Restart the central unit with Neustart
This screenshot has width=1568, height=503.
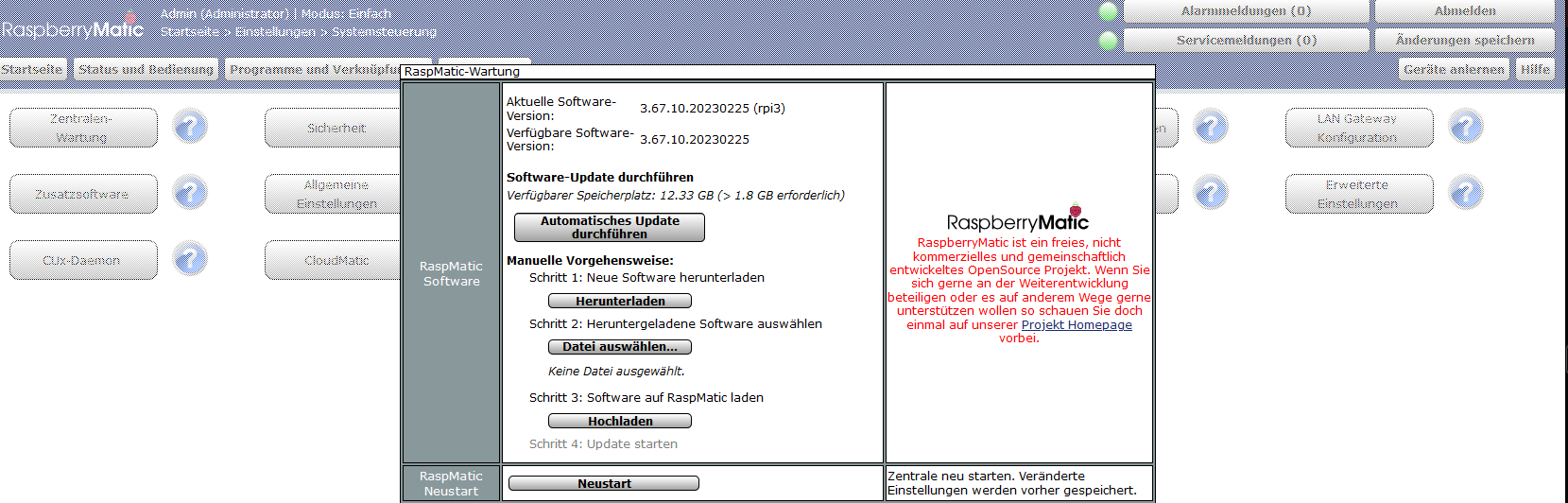(x=604, y=483)
